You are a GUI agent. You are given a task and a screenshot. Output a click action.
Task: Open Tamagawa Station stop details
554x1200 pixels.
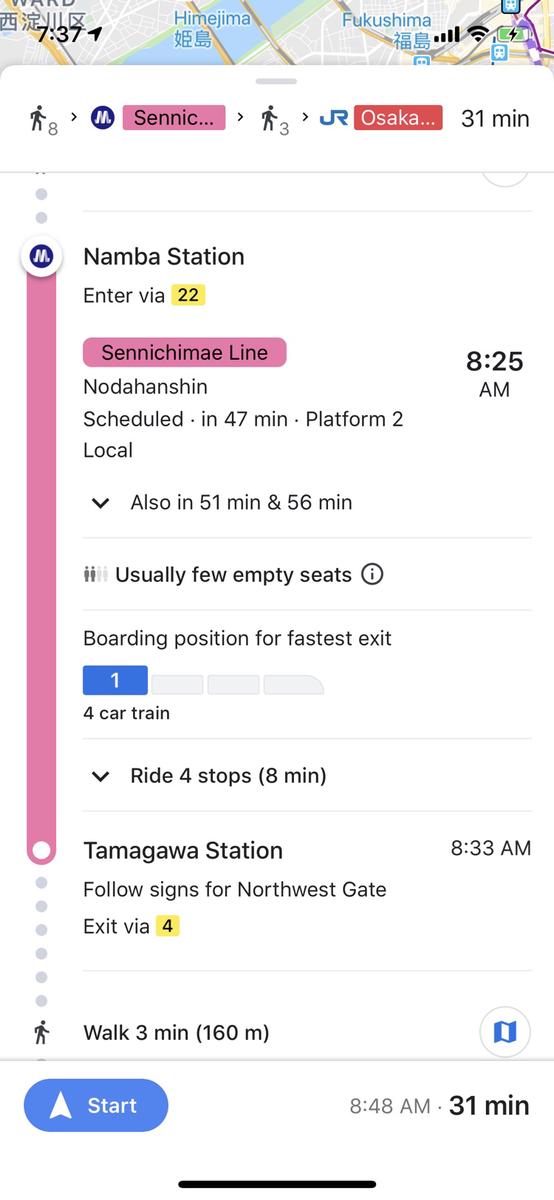pos(183,850)
